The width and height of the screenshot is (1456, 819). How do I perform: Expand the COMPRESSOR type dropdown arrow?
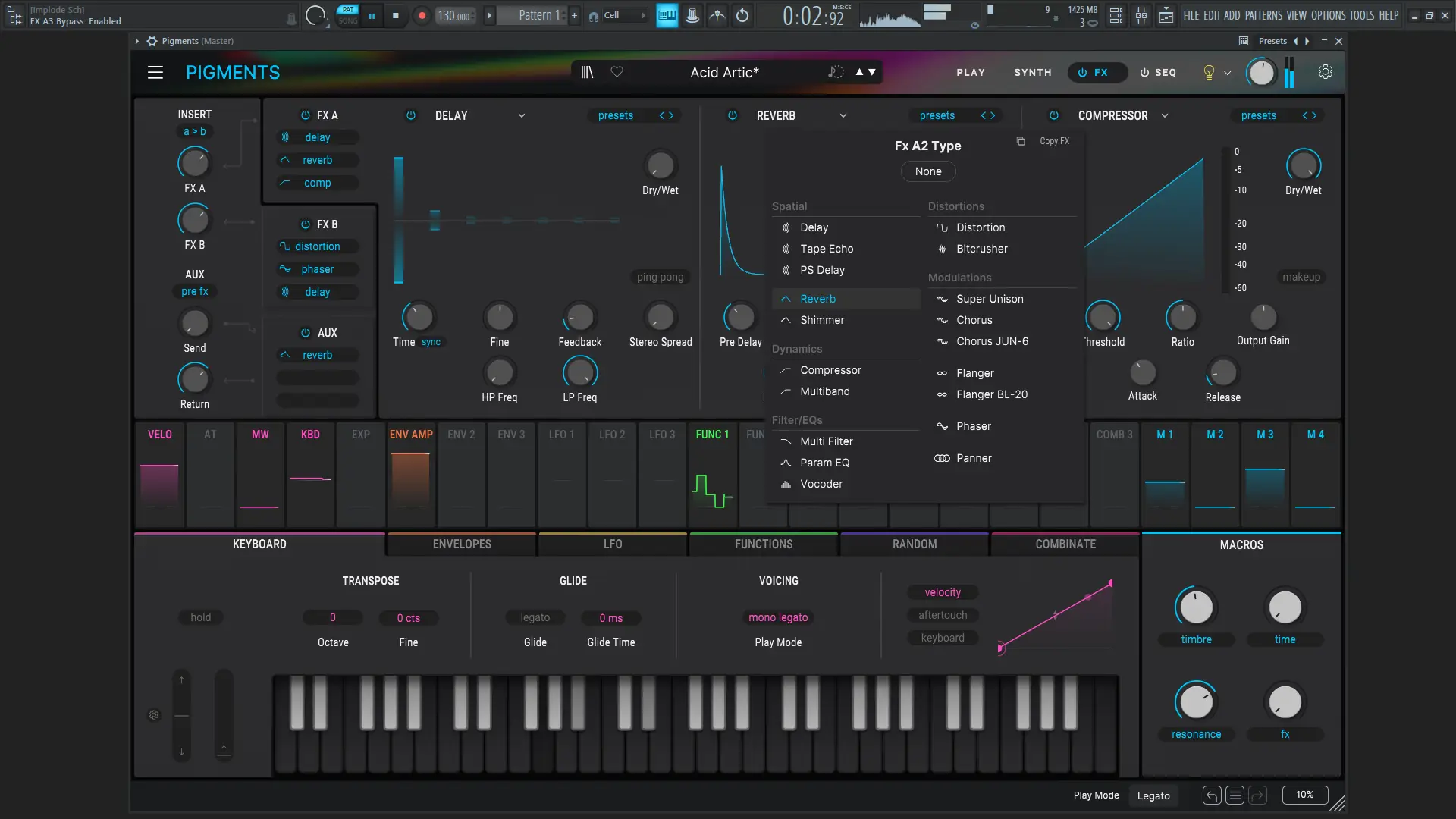tap(1165, 116)
